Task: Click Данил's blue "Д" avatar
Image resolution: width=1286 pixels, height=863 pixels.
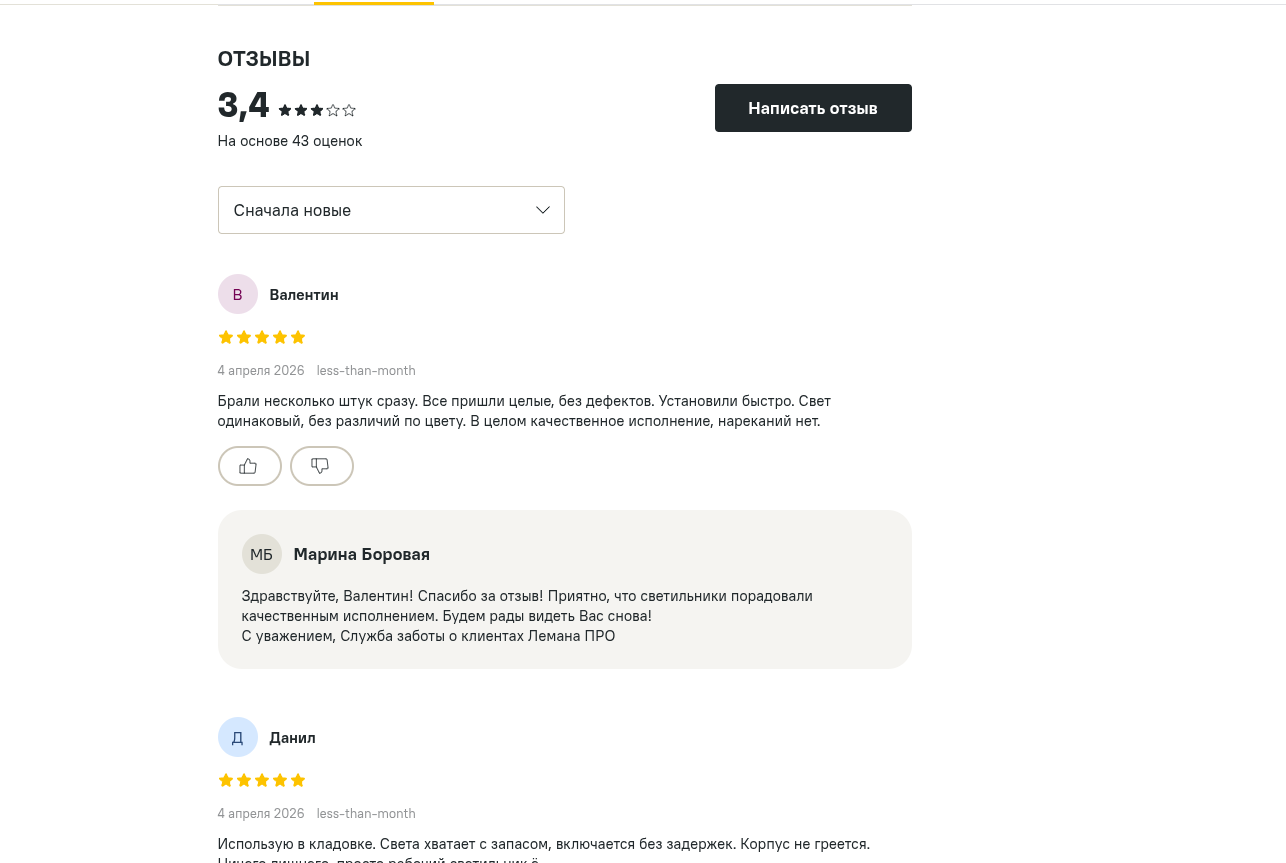Action: click(238, 737)
